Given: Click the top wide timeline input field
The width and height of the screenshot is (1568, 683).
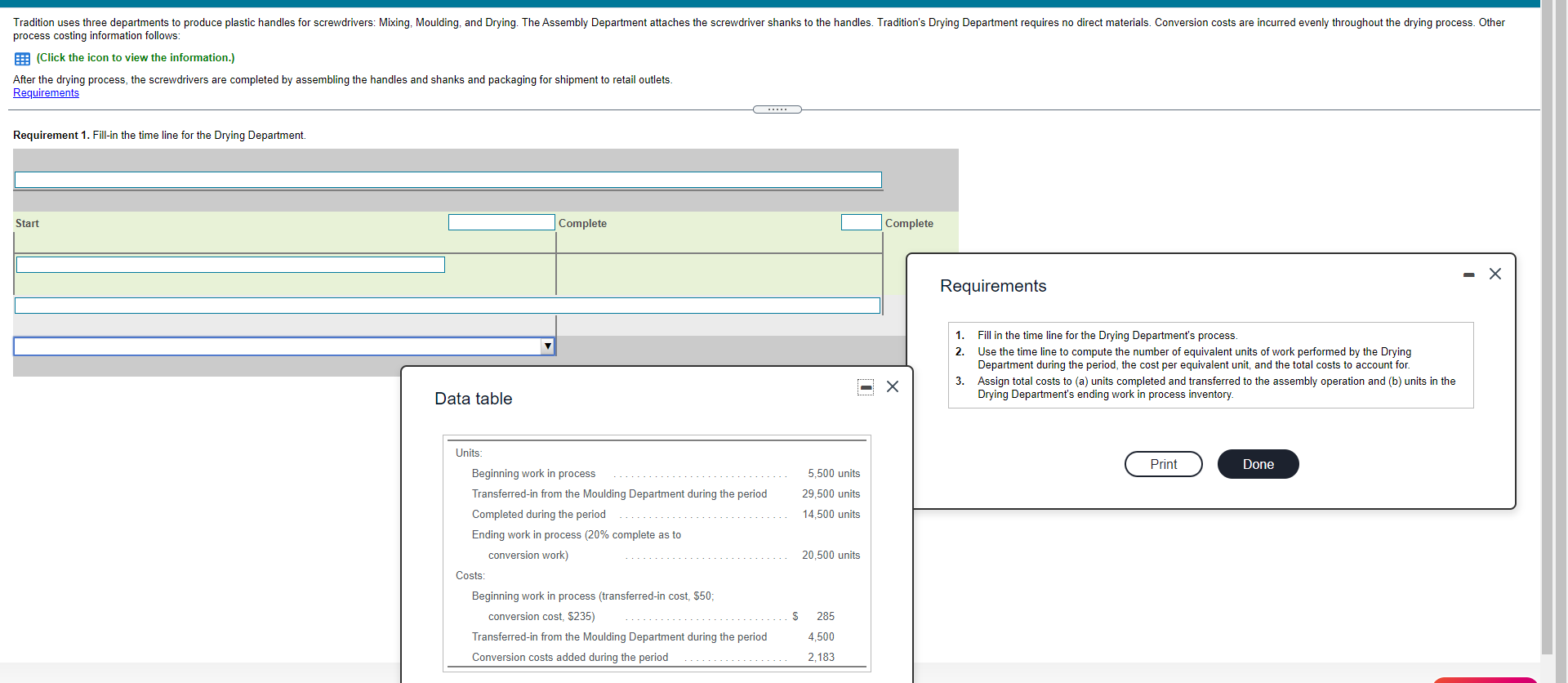Looking at the screenshot, I should pyautogui.click(x=448, y=180).
